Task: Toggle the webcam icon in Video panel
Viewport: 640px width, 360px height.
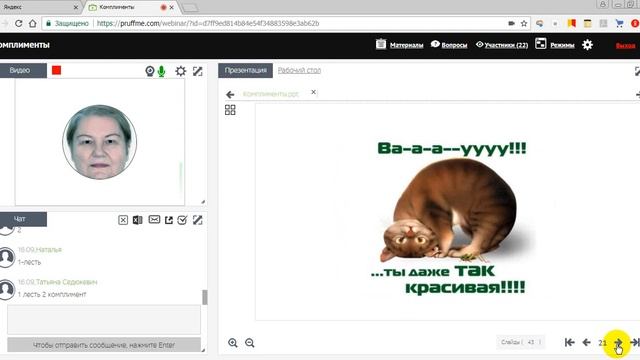Action: (150, 71)
